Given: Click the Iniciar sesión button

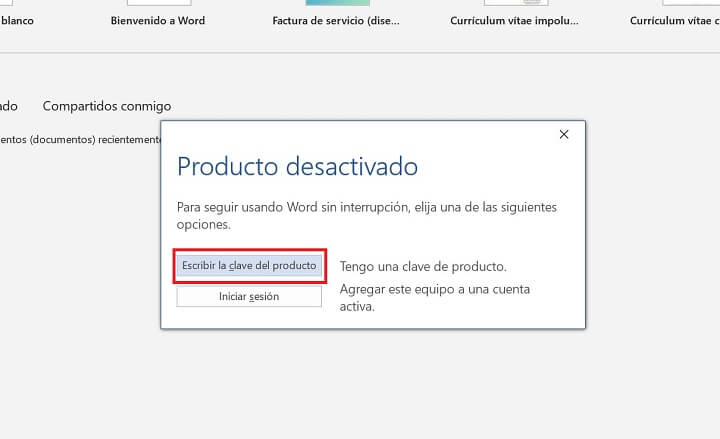Looking at the screenshot, I should click(249, 297).
